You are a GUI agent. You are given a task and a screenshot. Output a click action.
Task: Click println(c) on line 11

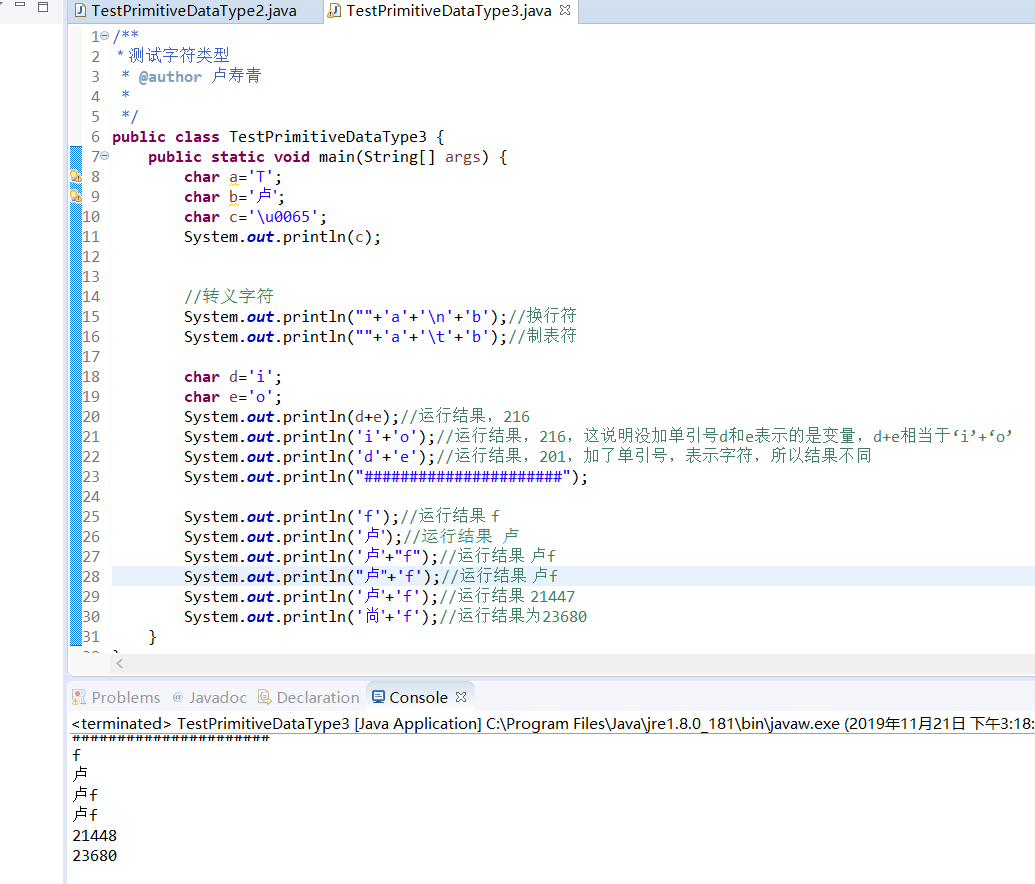pos(327,237)
